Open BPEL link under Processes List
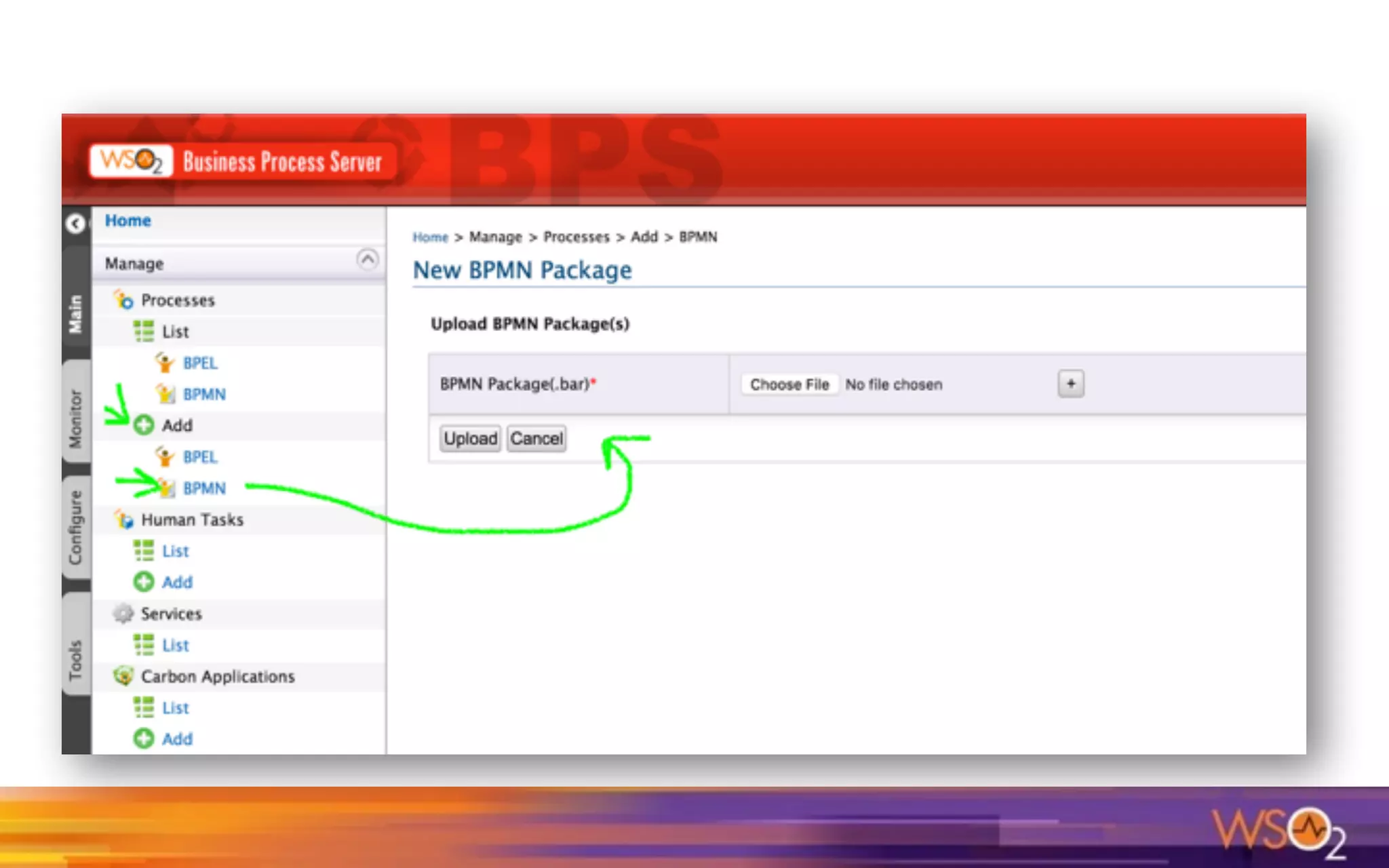The width and height of the screenshot is (1389, 868). point(200,363)
